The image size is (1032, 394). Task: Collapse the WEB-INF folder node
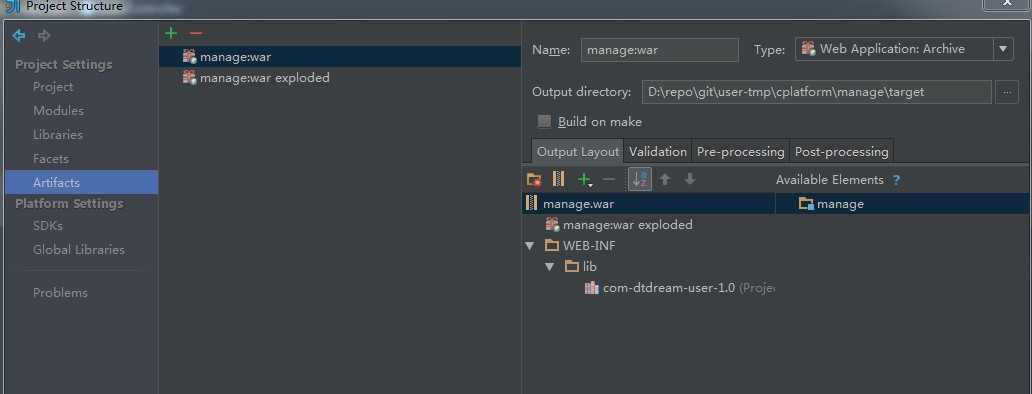point(530,245)
